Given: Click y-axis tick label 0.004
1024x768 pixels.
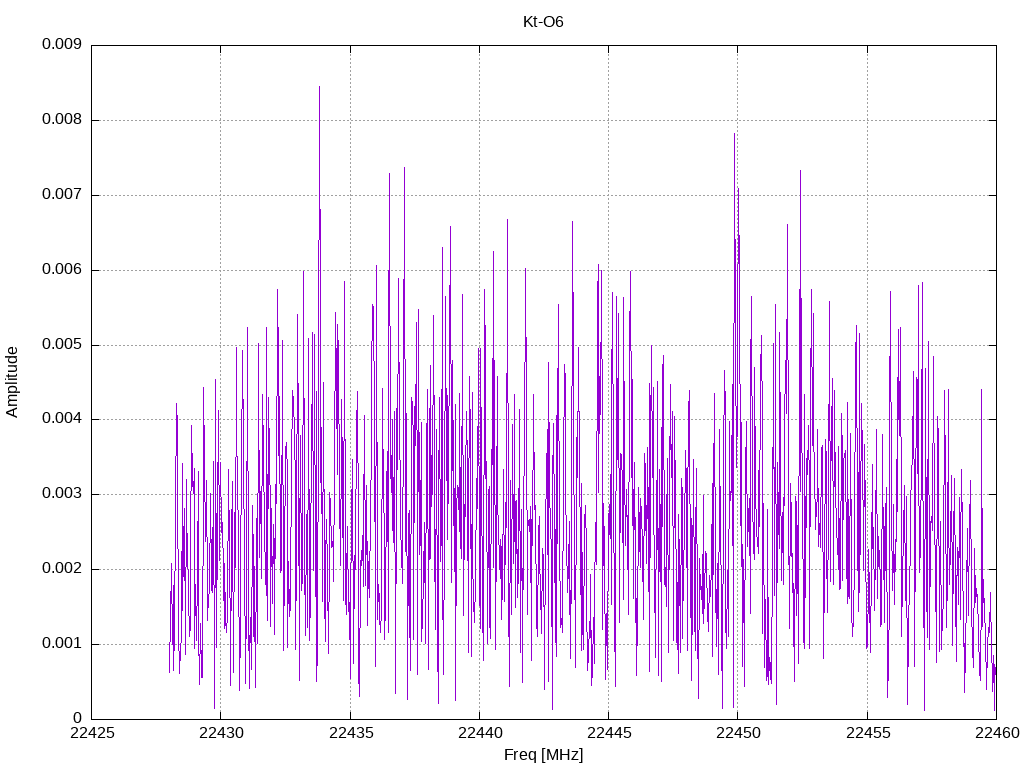Looking at the screenshot, I should click(x=62, y=419).
